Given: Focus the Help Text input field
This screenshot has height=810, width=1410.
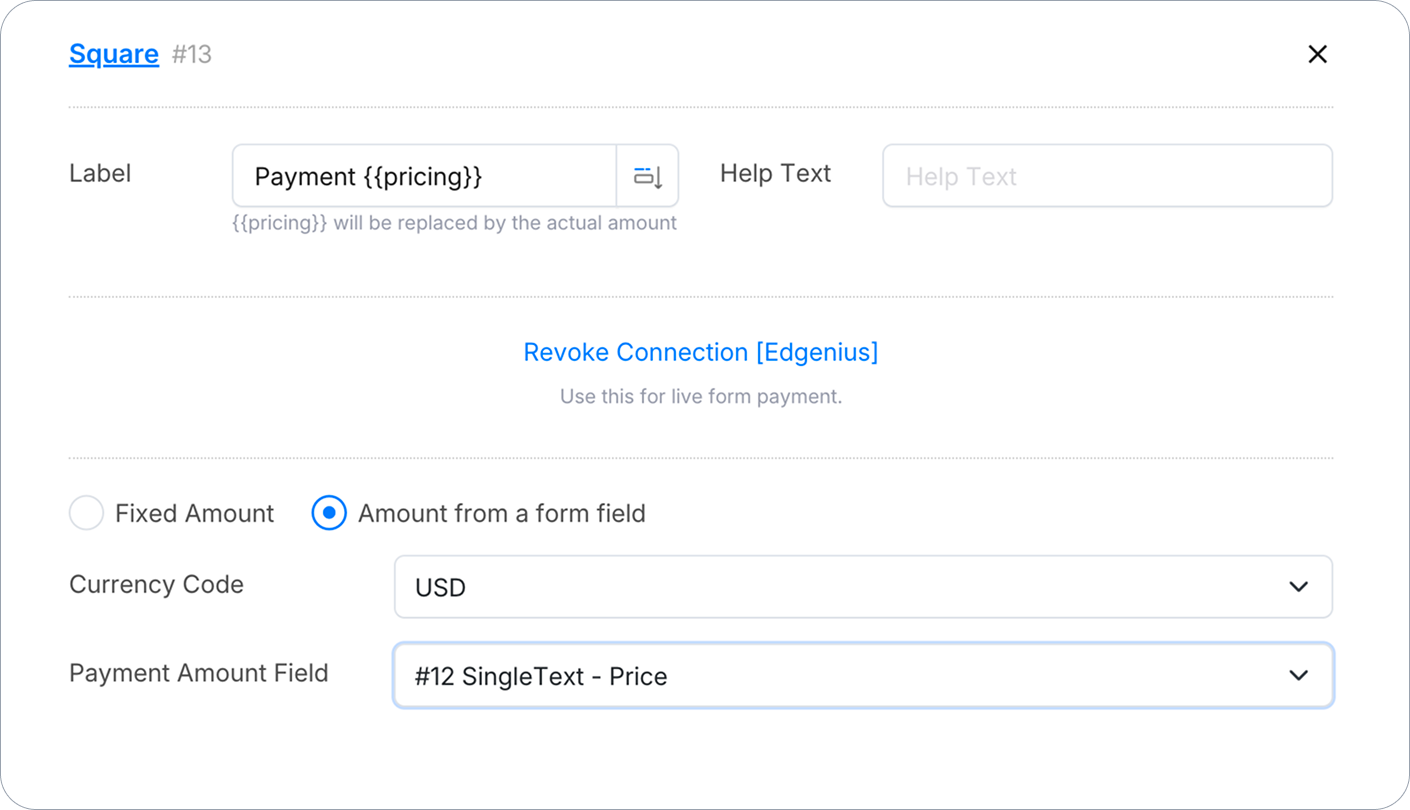Looking at the screenshot, I should click(1107, 176).
